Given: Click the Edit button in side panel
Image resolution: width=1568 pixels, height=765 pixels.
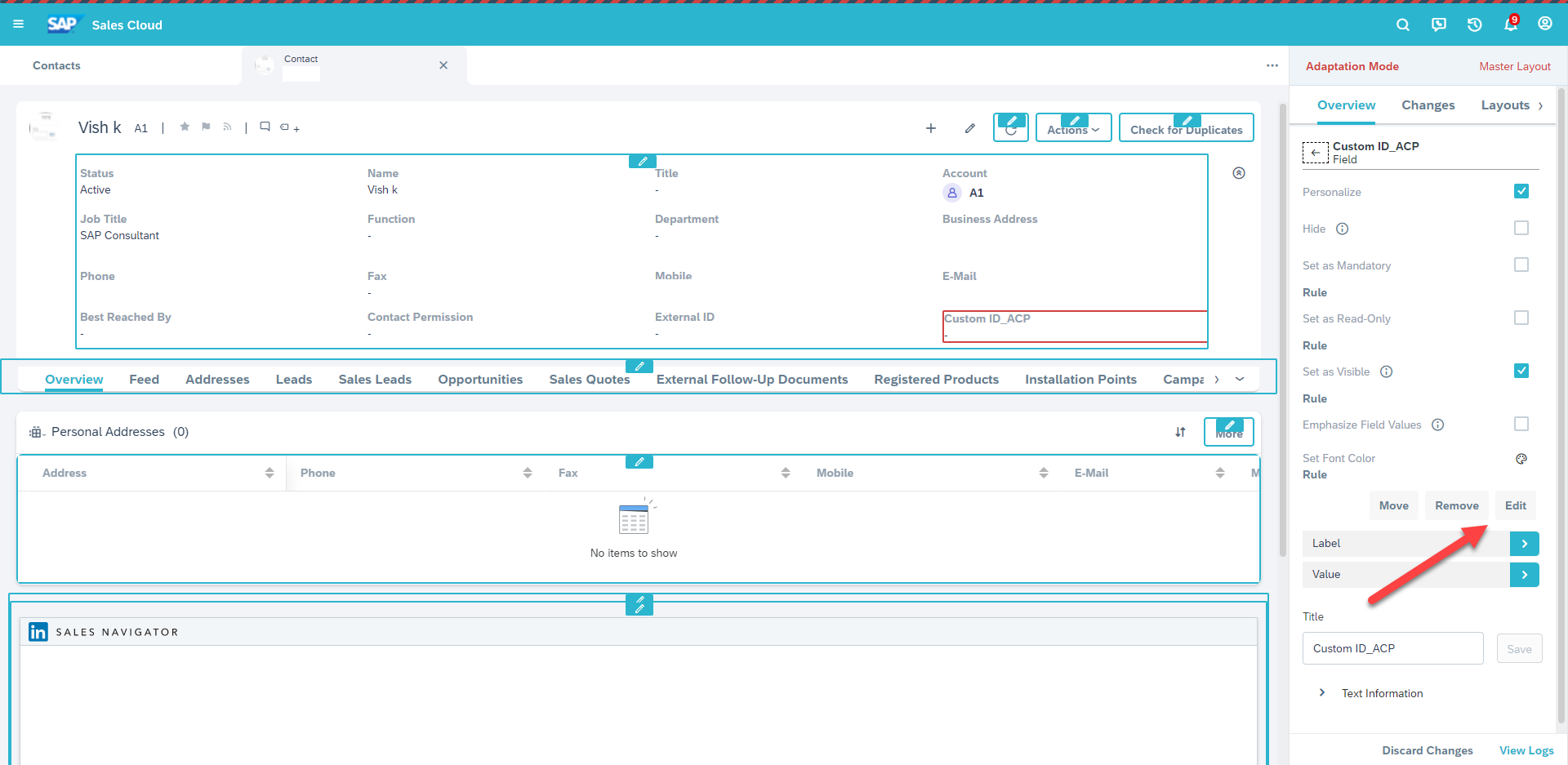Looking at the screenshot, I should point(1516,505).
